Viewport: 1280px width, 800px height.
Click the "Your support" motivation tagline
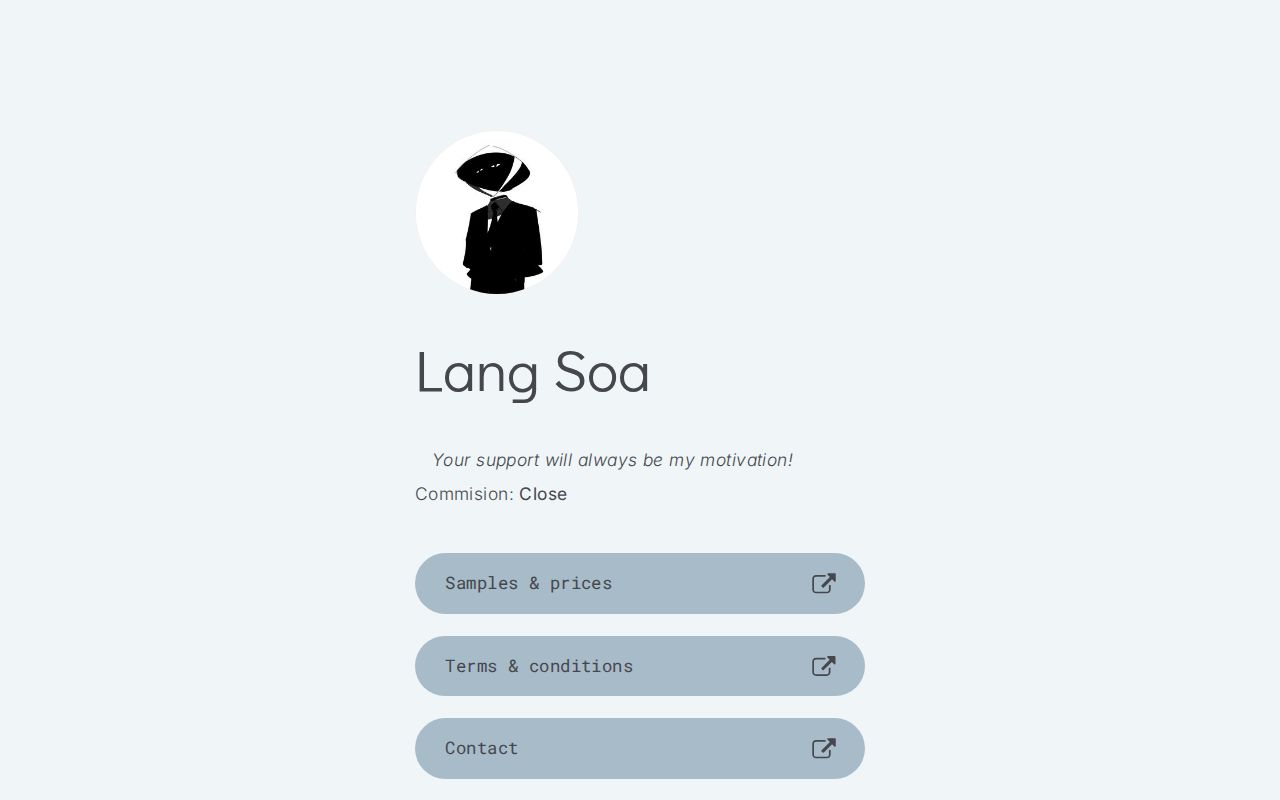612,460
